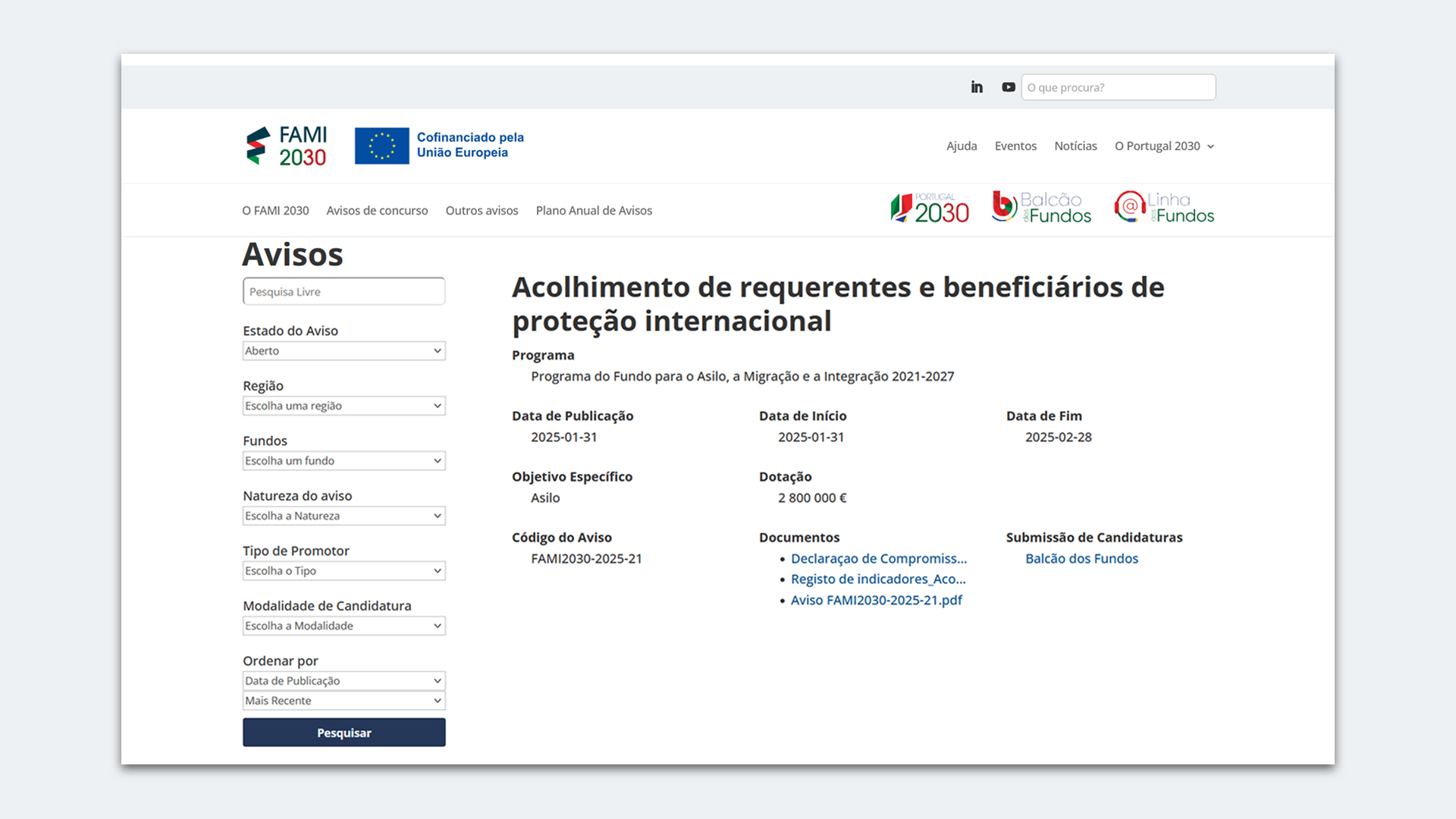Open the Linha dos Fundos logo
This screenshot has height=819, width=1456.
[1164, 208]
